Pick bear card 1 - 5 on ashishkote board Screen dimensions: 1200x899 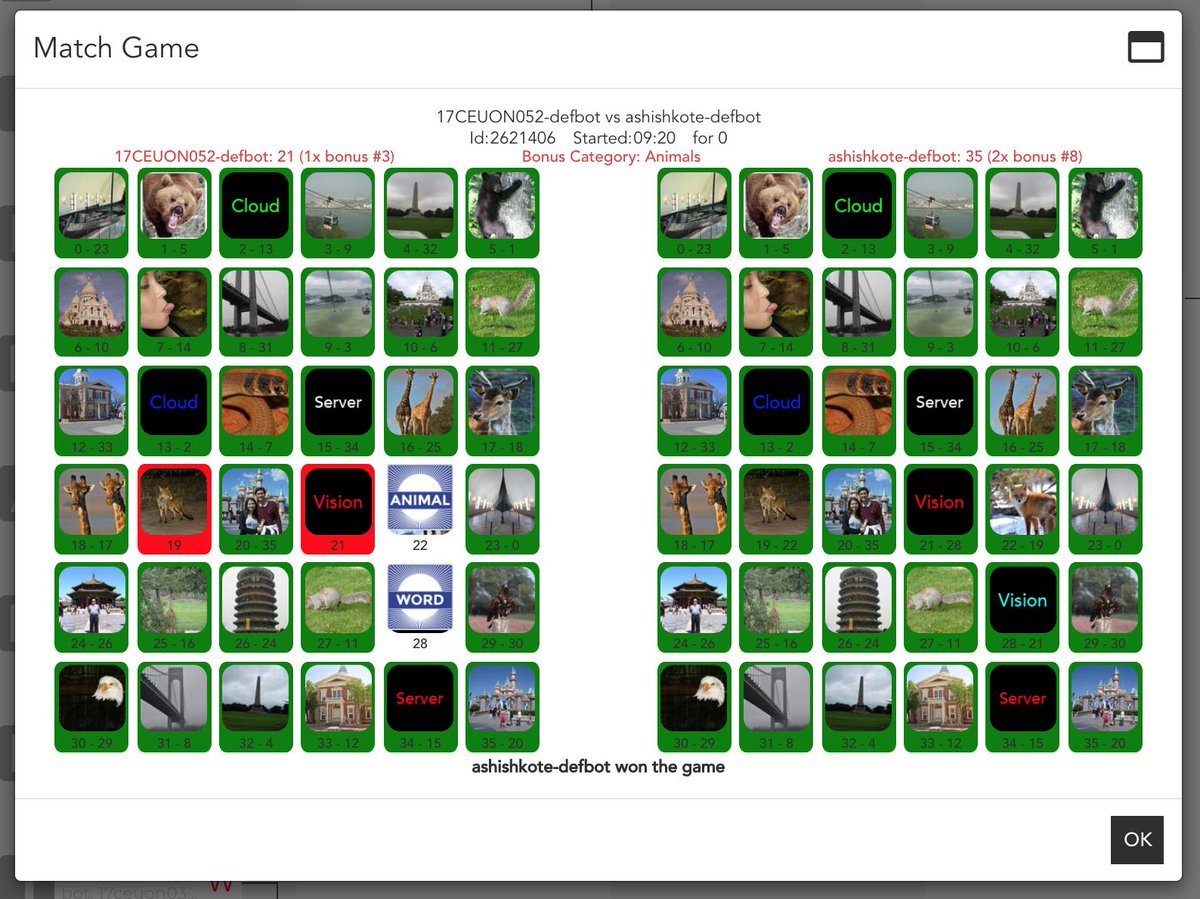777,212
